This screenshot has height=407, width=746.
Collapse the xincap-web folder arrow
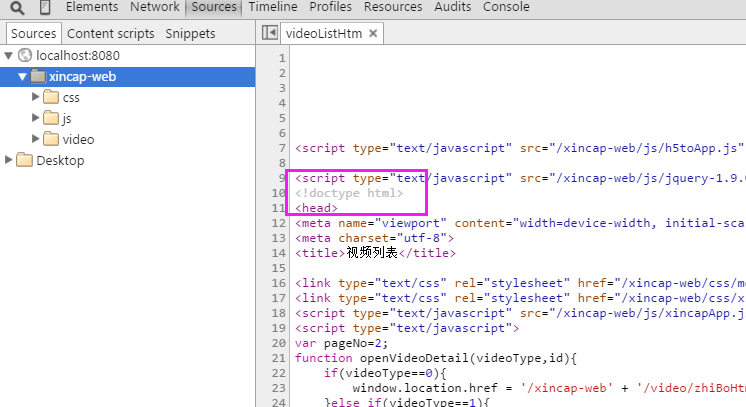click(22, 77)
